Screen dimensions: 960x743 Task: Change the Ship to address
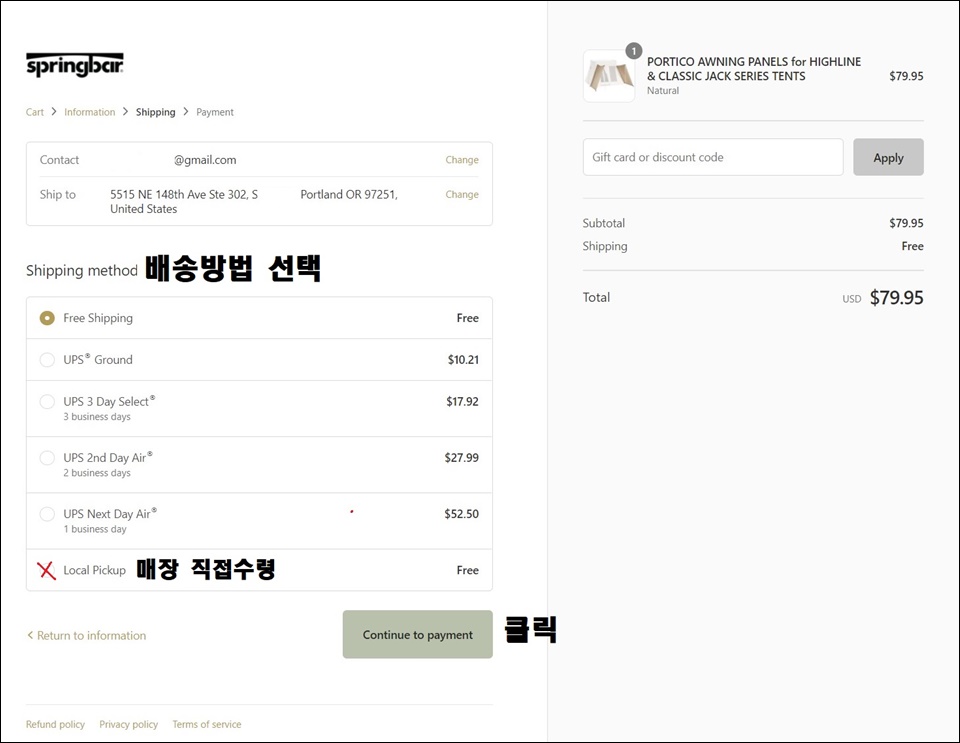coord(462,194)
